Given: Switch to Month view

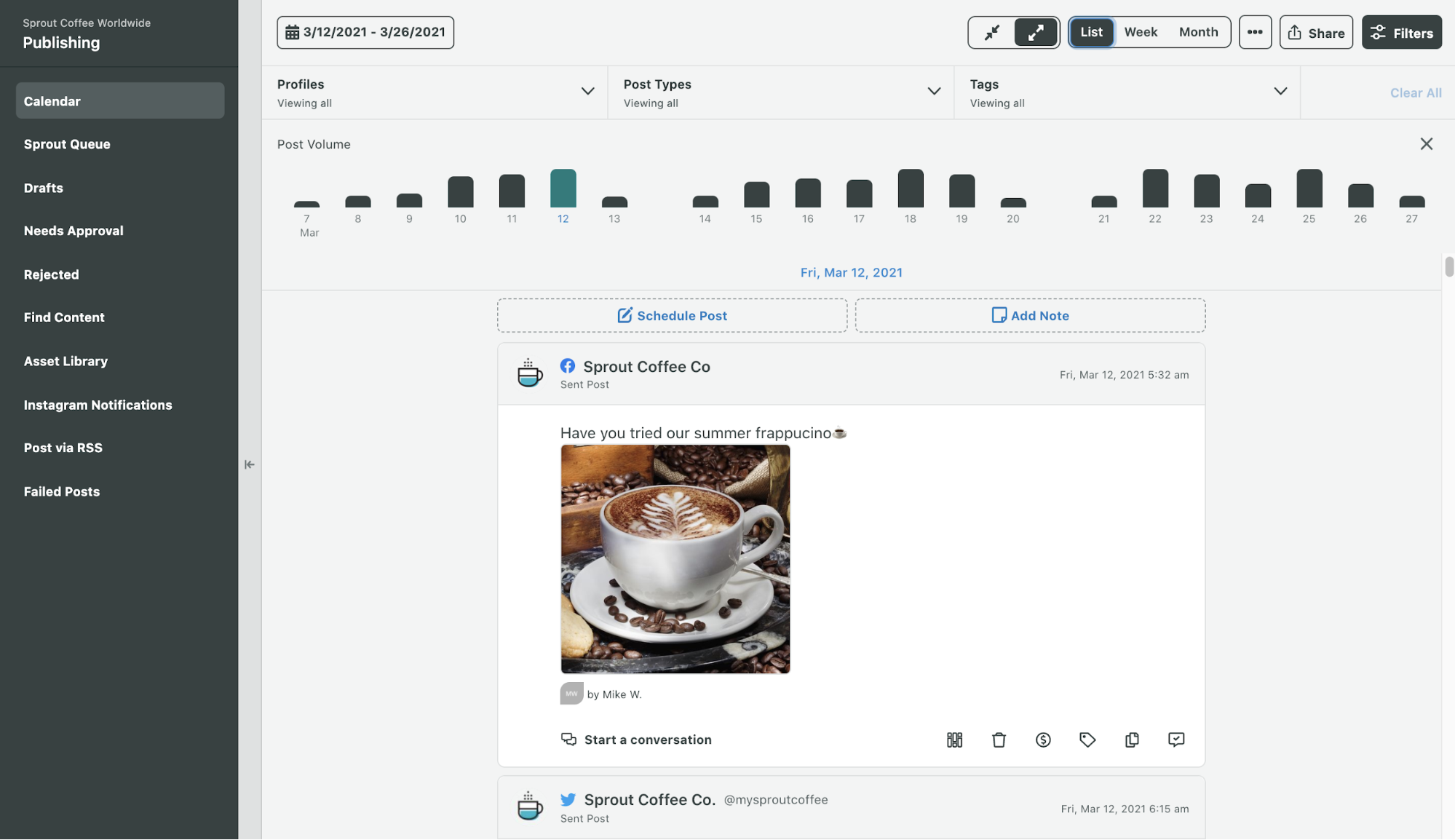Looking at the screenshot, I should tap(1199, 32).
